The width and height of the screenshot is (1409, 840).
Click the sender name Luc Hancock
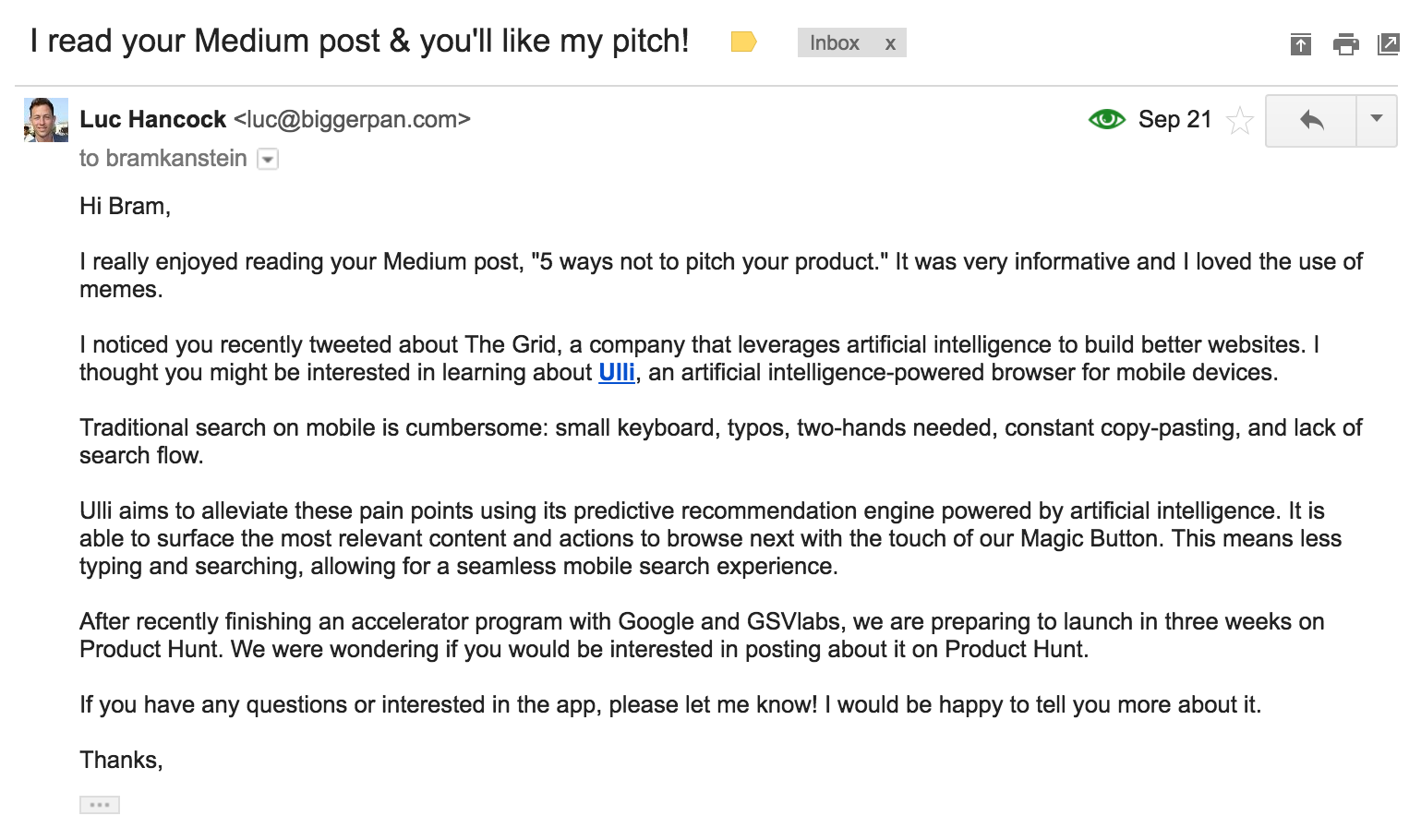(153, 120)
